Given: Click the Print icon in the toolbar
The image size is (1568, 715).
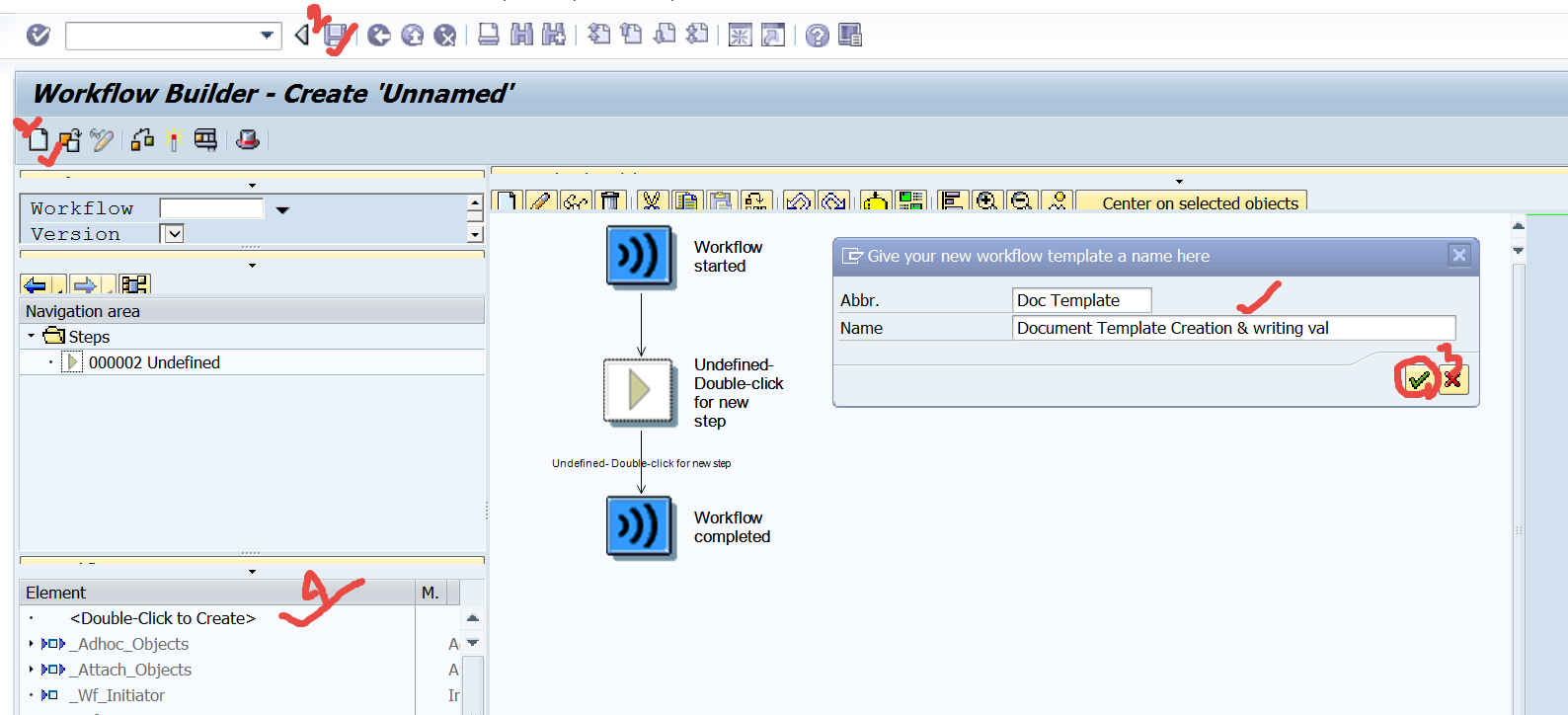Looking at the screenshot, I should pos(489,36).
